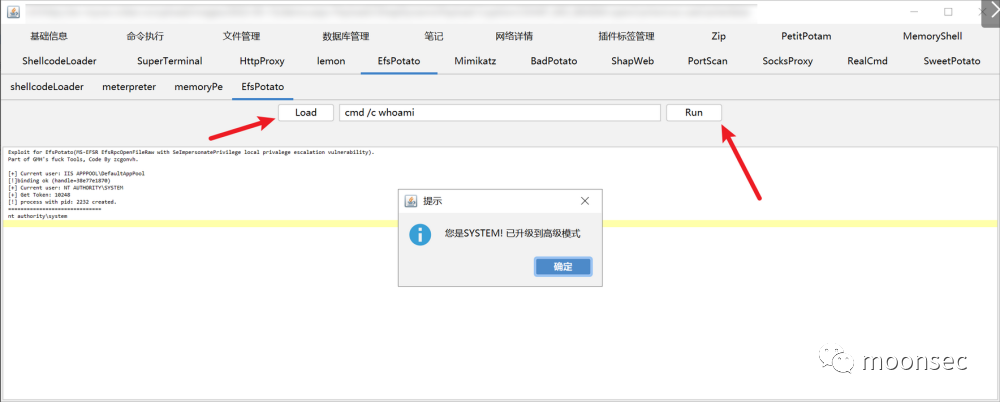
Task: Select the shellcodeLoader sub-tab
Action: [47, 87]
